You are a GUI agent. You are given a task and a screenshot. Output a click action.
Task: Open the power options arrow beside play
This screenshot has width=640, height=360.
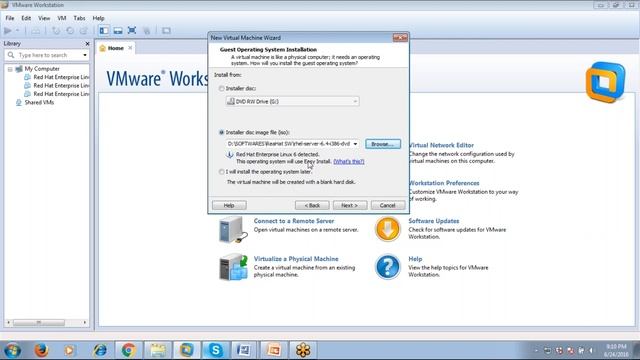18,31
